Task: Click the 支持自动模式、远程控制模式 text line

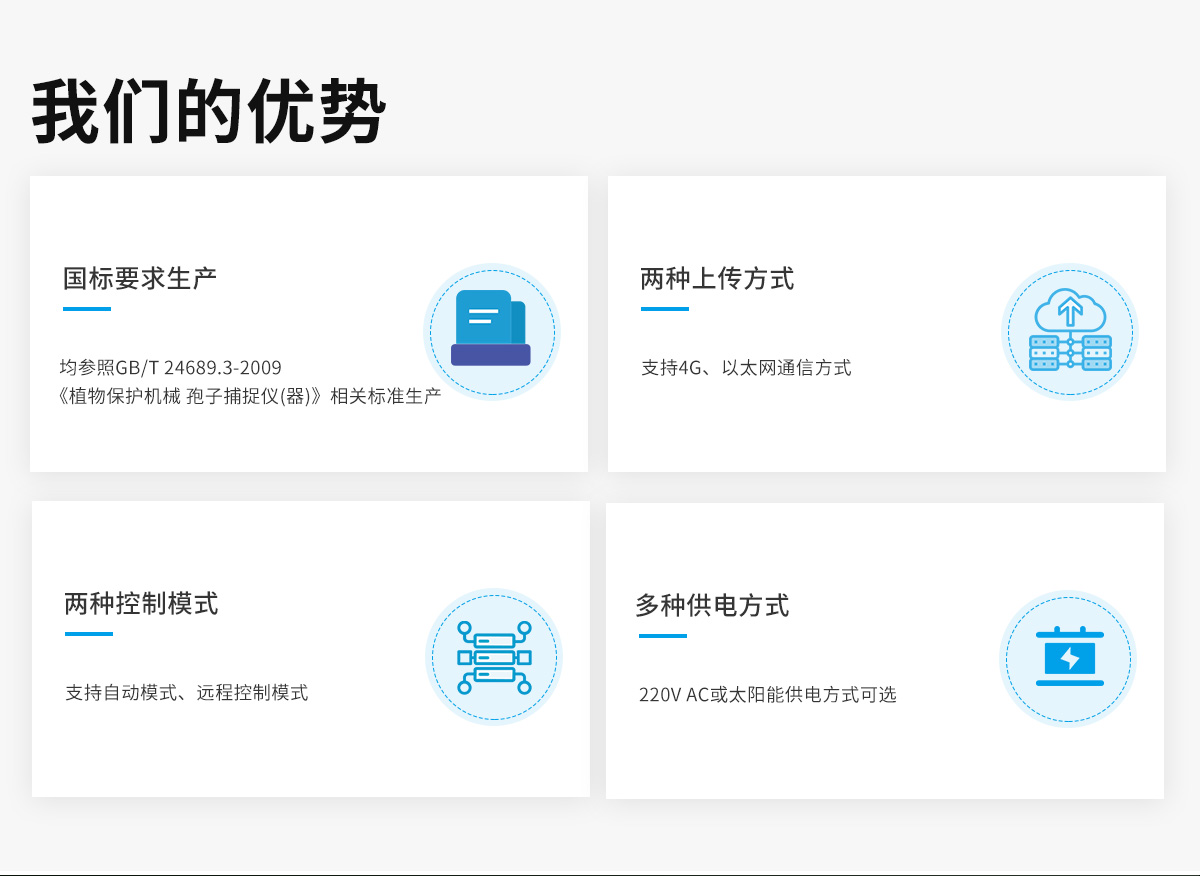Action: point(186,691)
